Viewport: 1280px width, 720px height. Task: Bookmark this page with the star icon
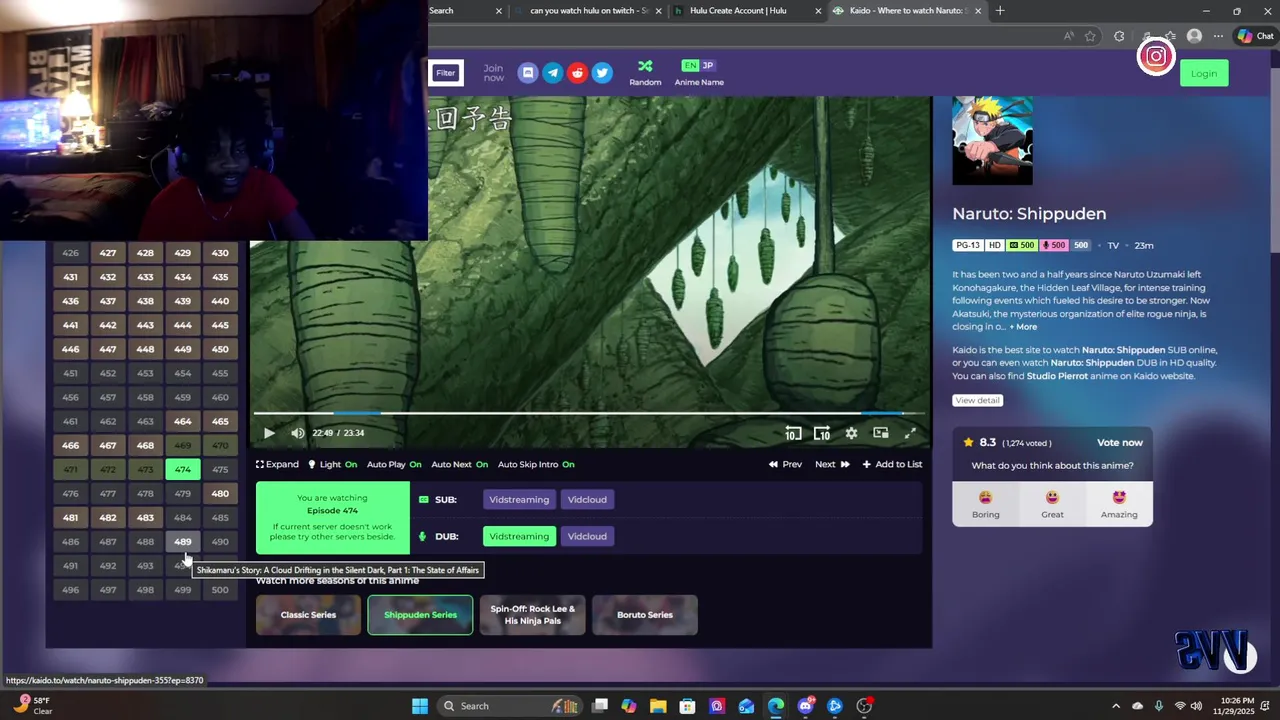[1090, 36]
